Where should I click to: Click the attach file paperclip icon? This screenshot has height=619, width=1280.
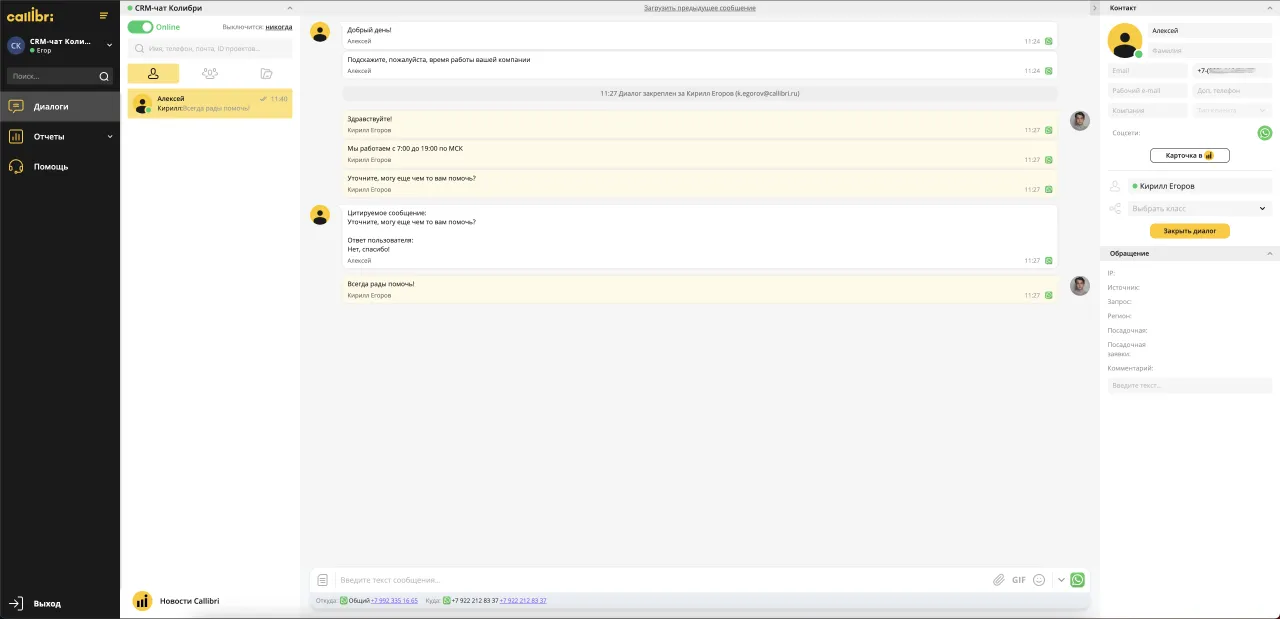coord(997,580)
